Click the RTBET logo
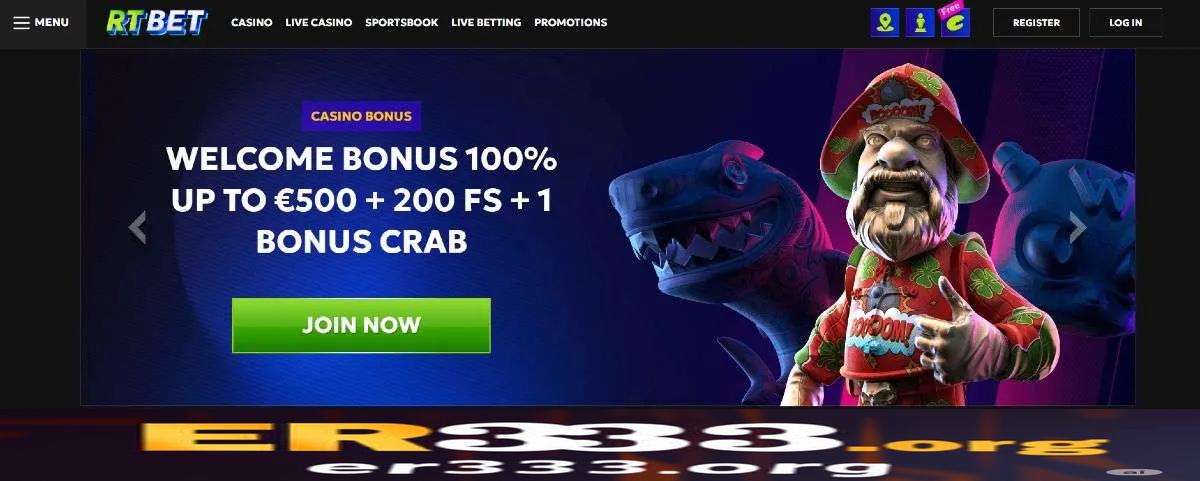The image size is (1200, 481). (158, 22)
